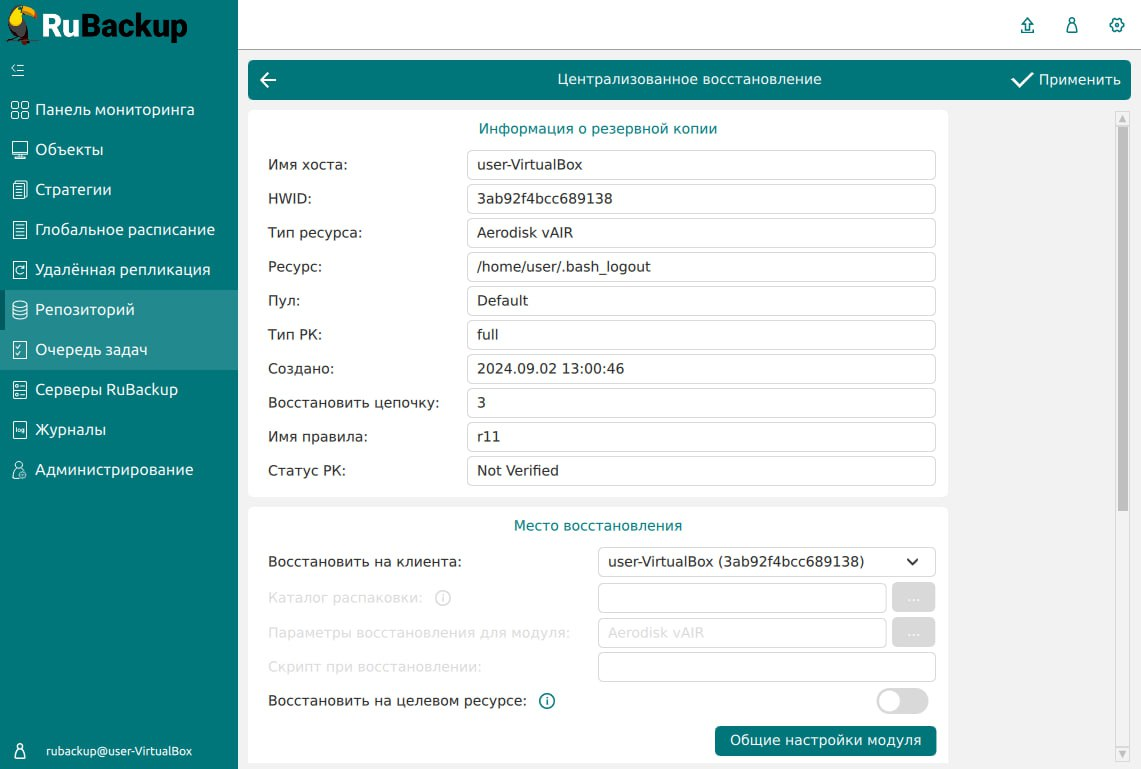Open Панель мониторинга in sidebar

click(114, 110)
